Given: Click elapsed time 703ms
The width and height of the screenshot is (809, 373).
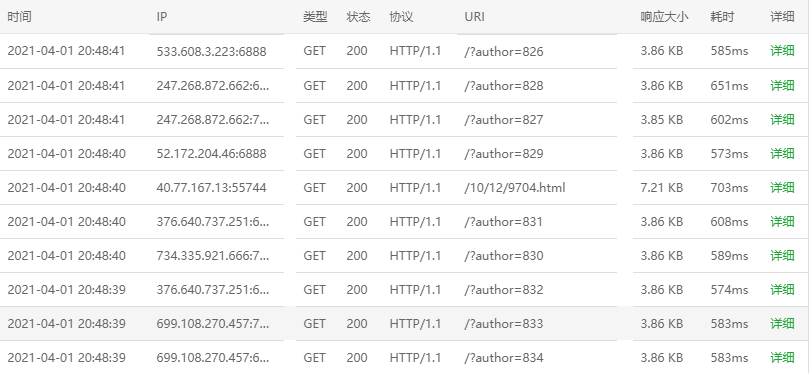Looking at the screenshot, I should (729, 187).
